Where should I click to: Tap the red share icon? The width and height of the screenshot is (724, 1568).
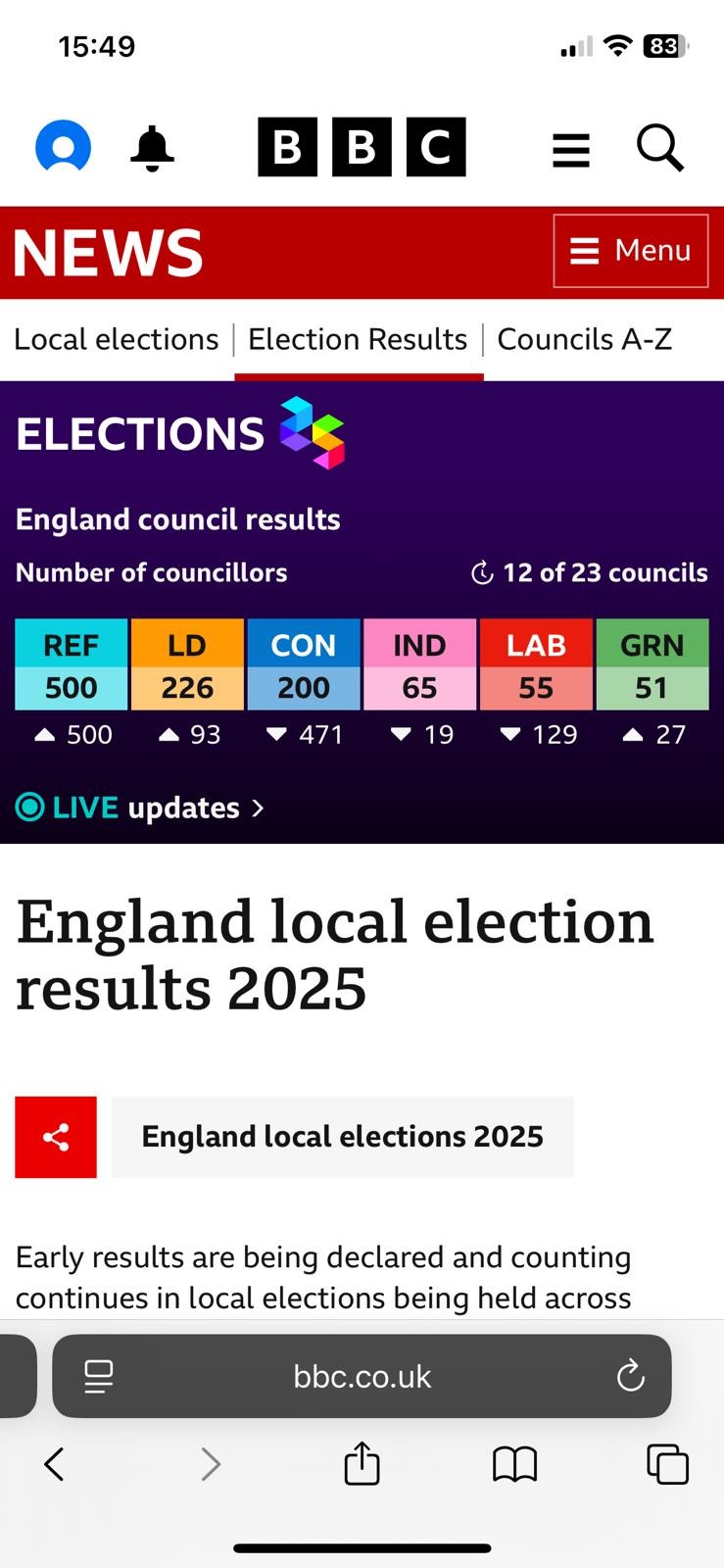(x=56, y=1137)
